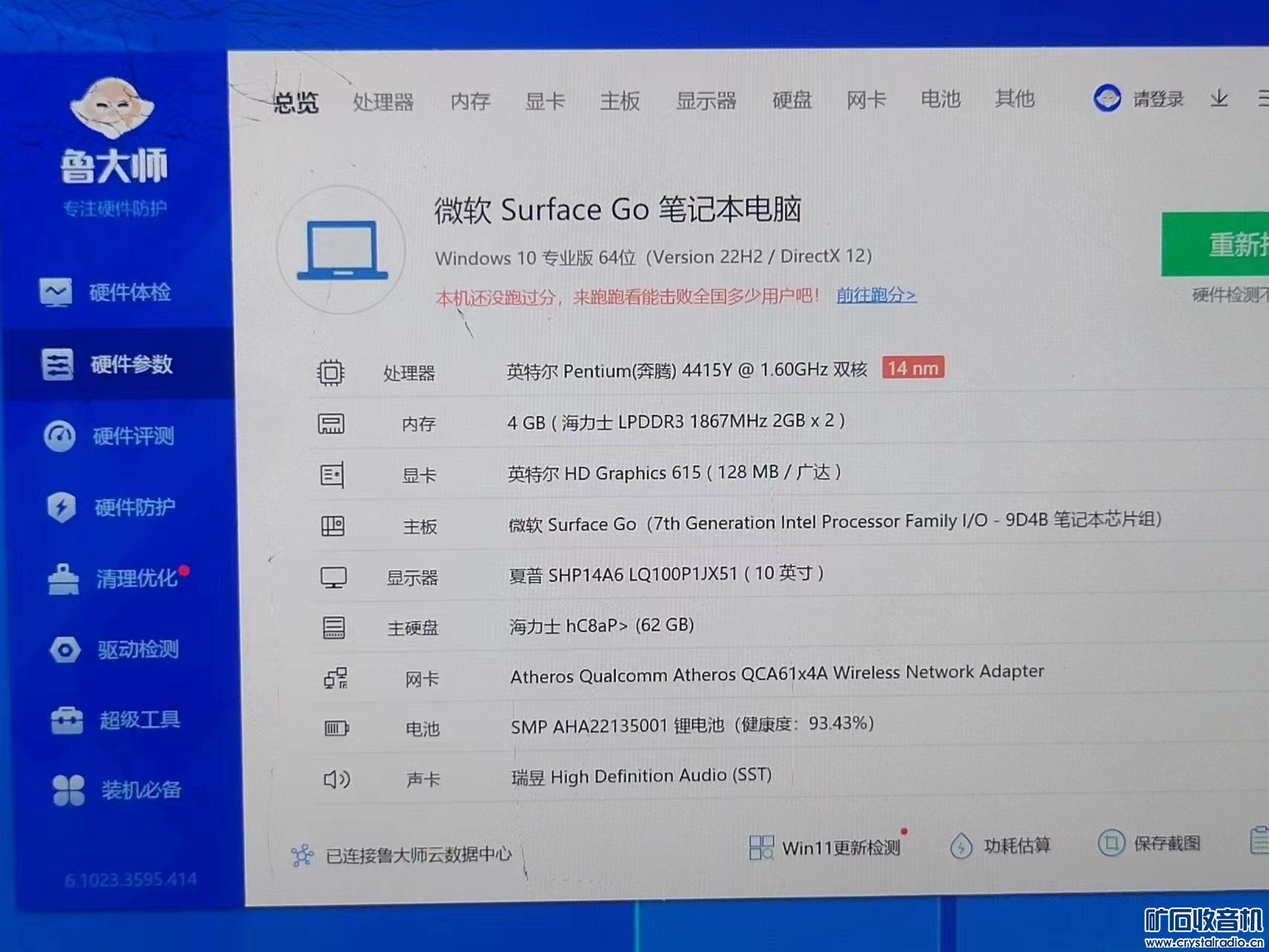This screenshot has height=952, width=1269.
Task: Click the cloud data center icon
Action: [302, 855]
